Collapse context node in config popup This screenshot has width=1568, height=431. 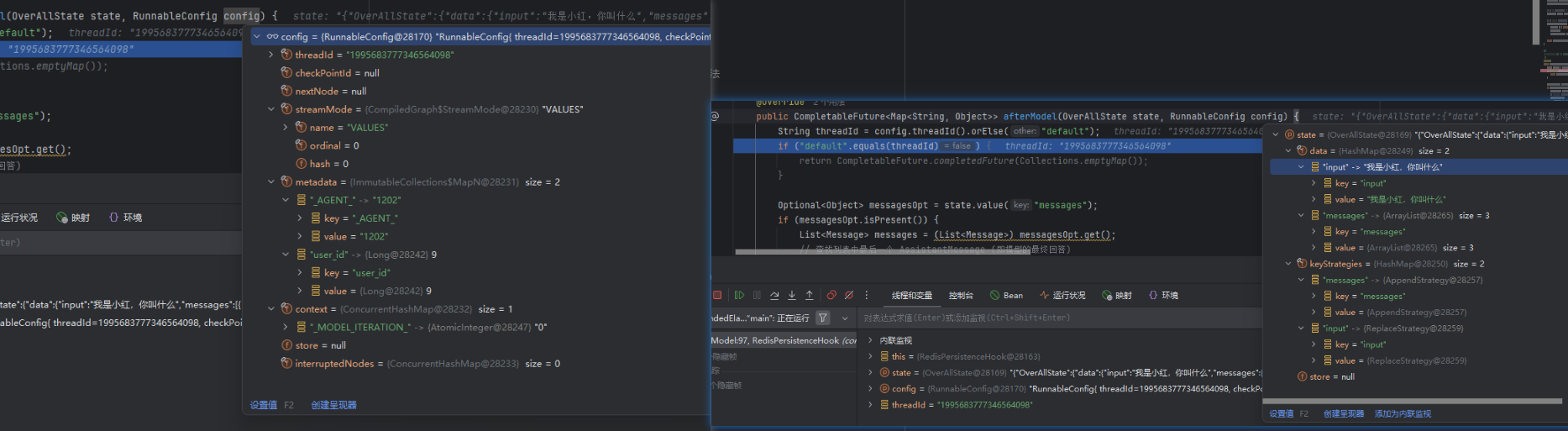tap(270, 309)
